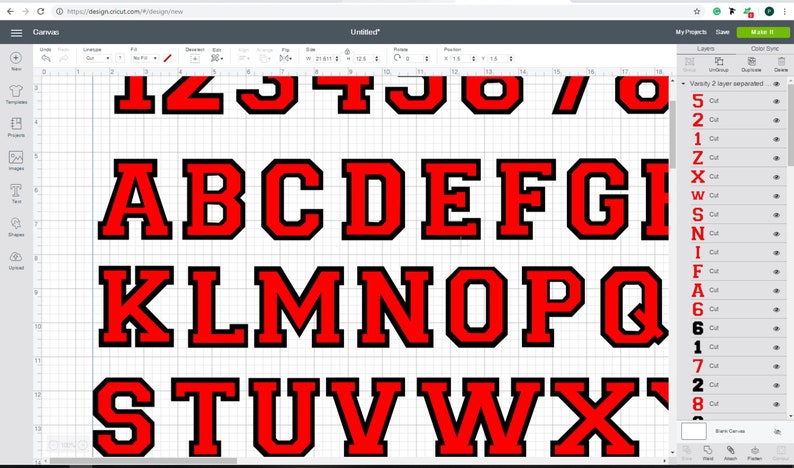The width and height of the screenshot is (794, 468).
Task: Toggle visibility of red 5 layer
Action: (x=776, y=102)
